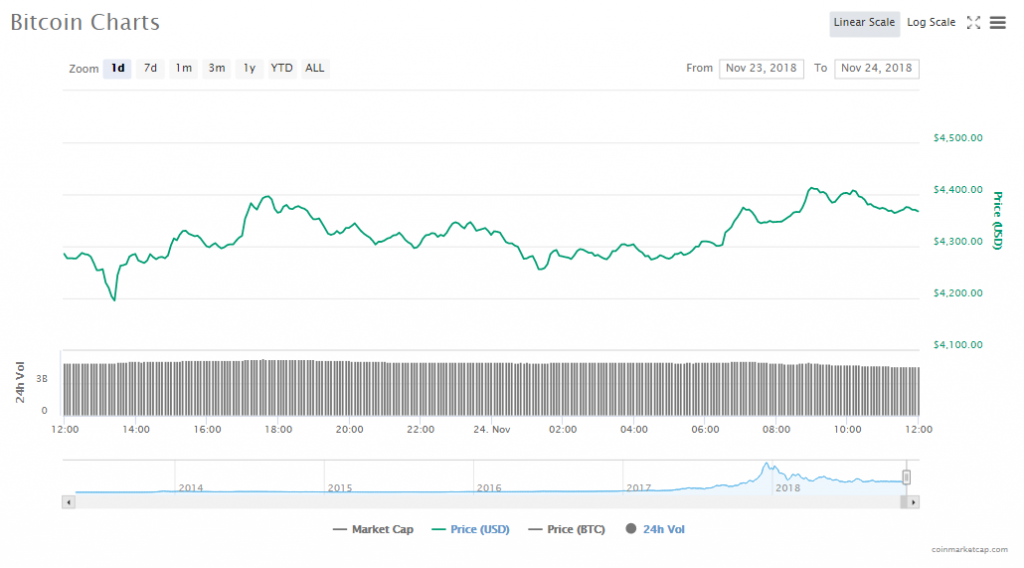Set zoom to 1m

[x=183, y=68]
